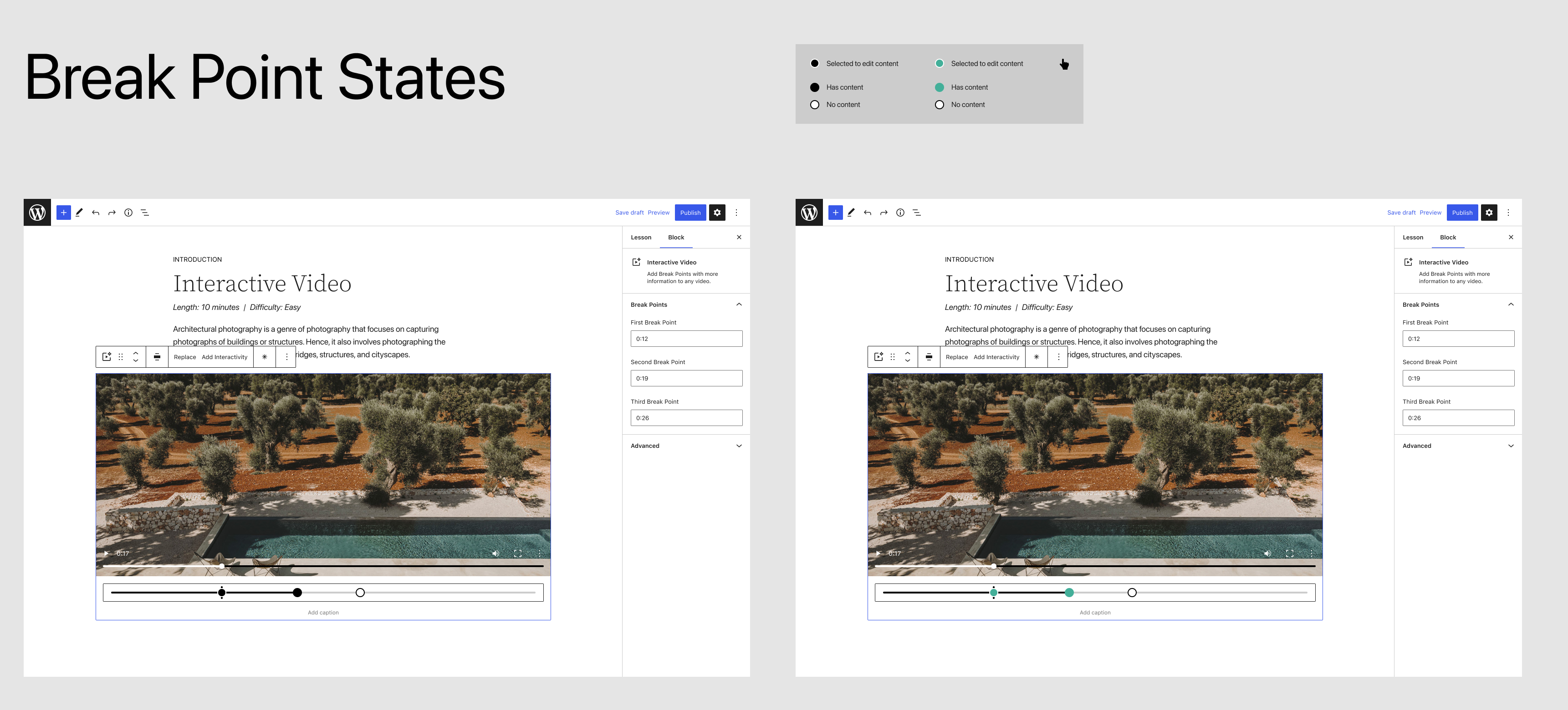
Task: Select the Block tab in right sidebar
Action: pos(1447,237)
